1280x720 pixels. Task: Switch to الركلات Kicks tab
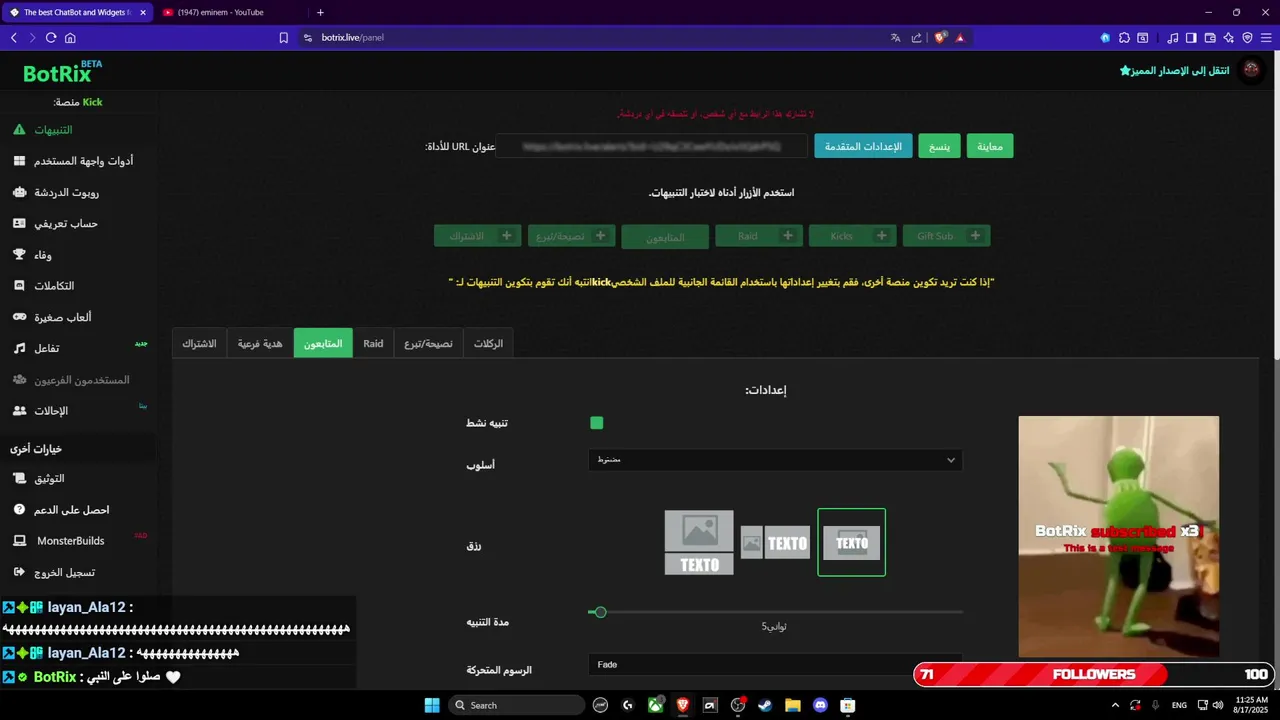tap(488, 343)
